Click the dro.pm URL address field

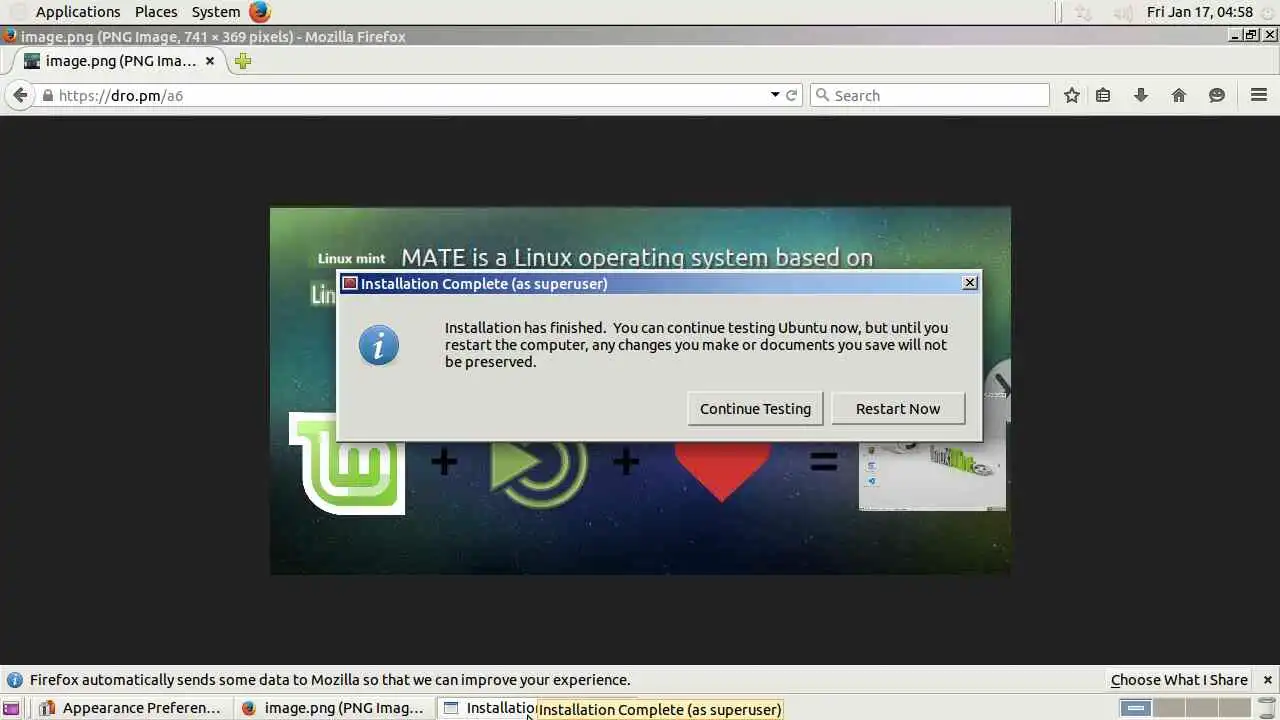click(410, 96)
